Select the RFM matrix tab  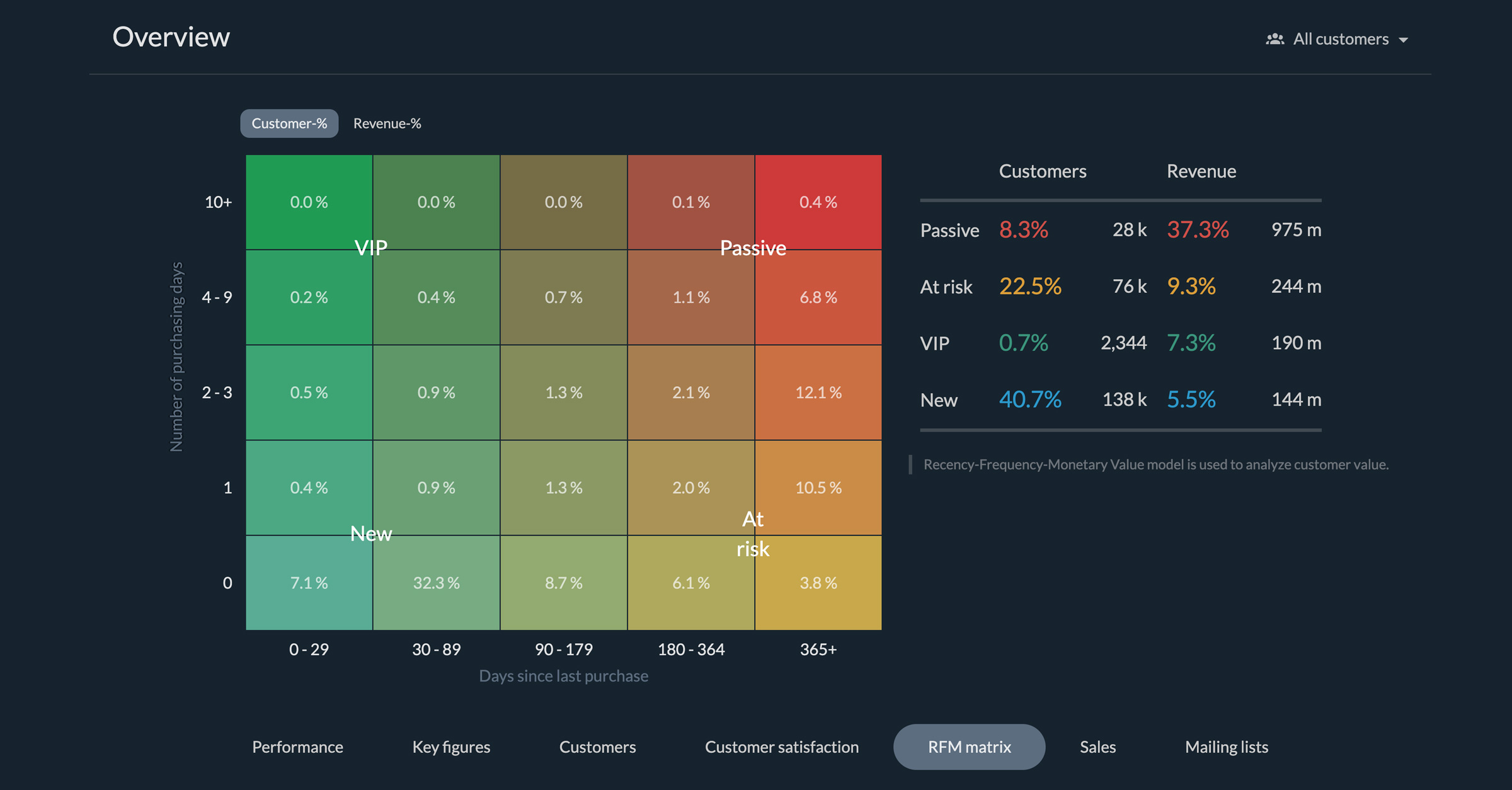968,747
